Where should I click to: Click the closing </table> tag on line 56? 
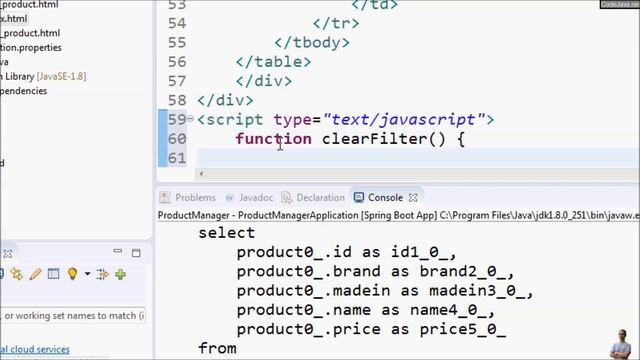click(x=273, y=62)
